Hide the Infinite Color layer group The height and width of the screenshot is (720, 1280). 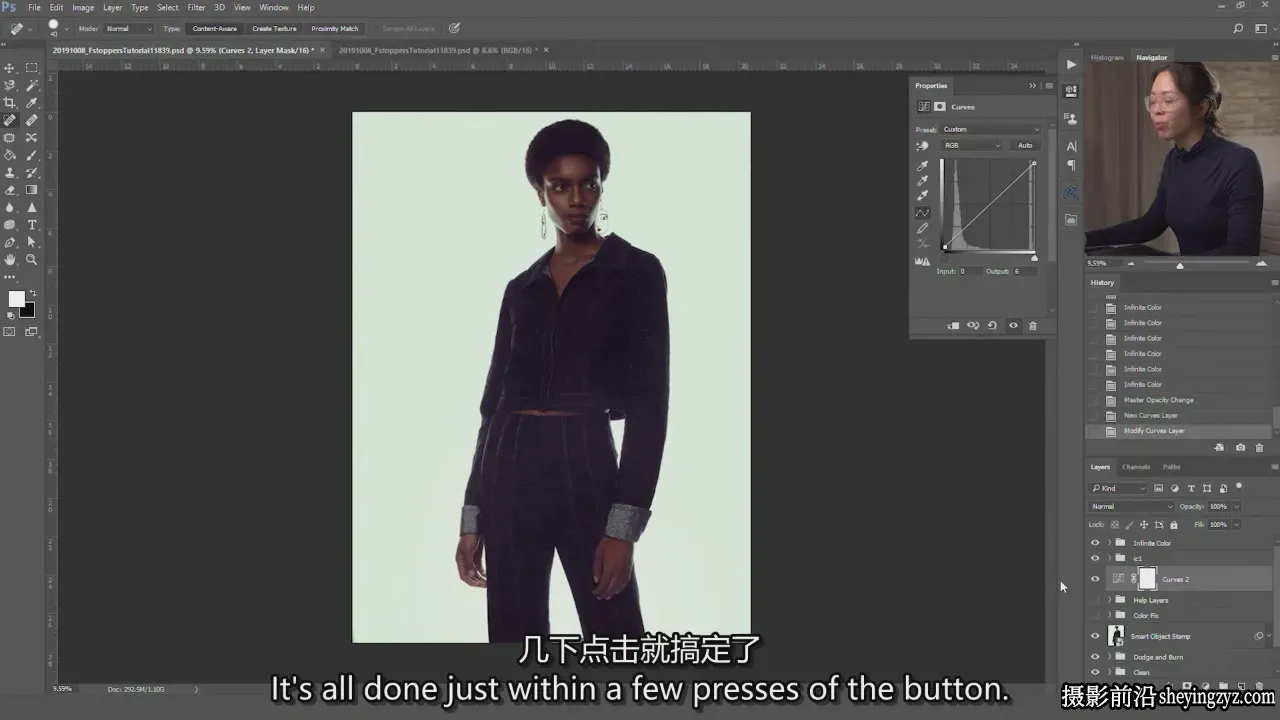point(1095,543)
